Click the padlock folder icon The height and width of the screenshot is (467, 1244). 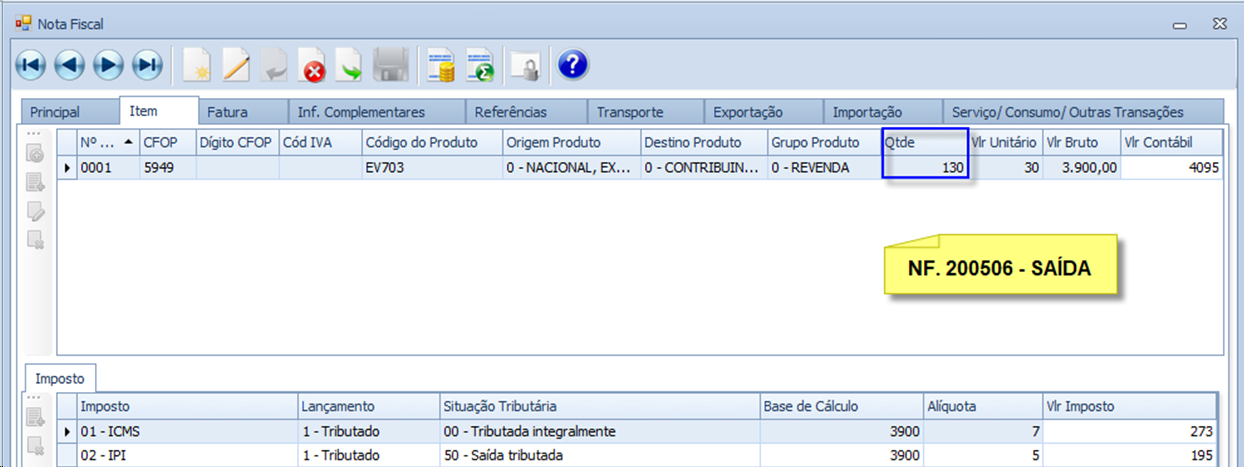pyautogui.click(x=526, y=66)
